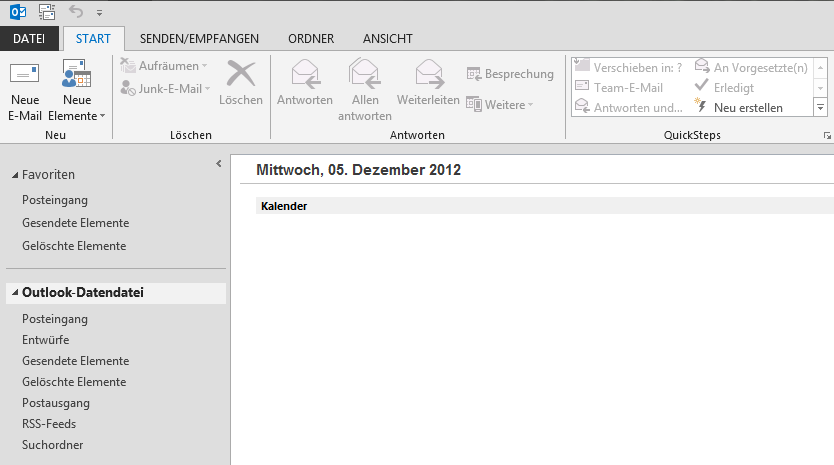
Task: Open Gelöschte Elemente under Favoriten
Action: tap(74, 246)
